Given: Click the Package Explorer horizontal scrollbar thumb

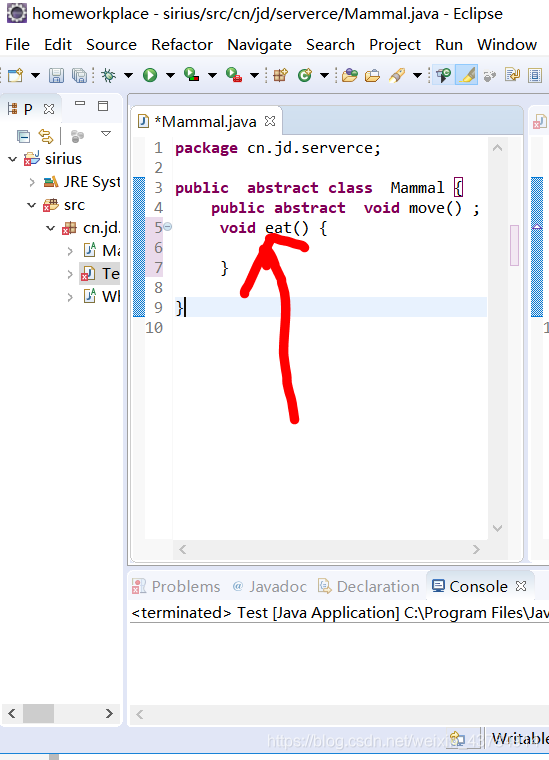Looking at the screenshot, I should click(x=38, y=713).
